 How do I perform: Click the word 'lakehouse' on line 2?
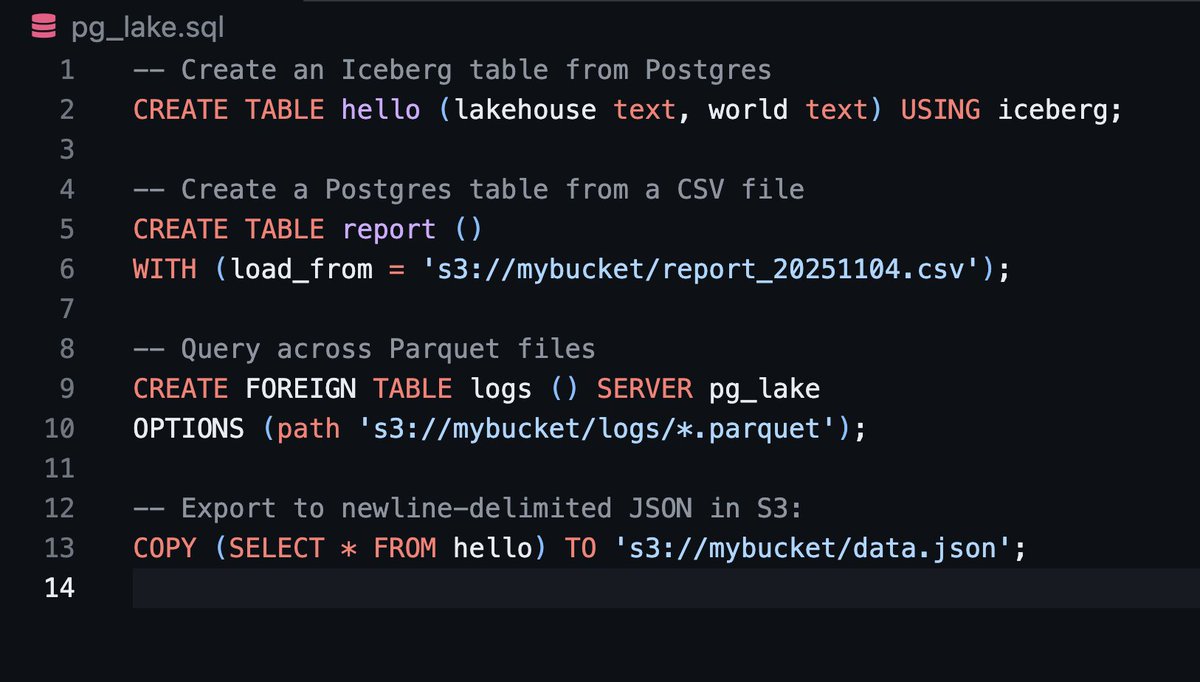[525, 110]
